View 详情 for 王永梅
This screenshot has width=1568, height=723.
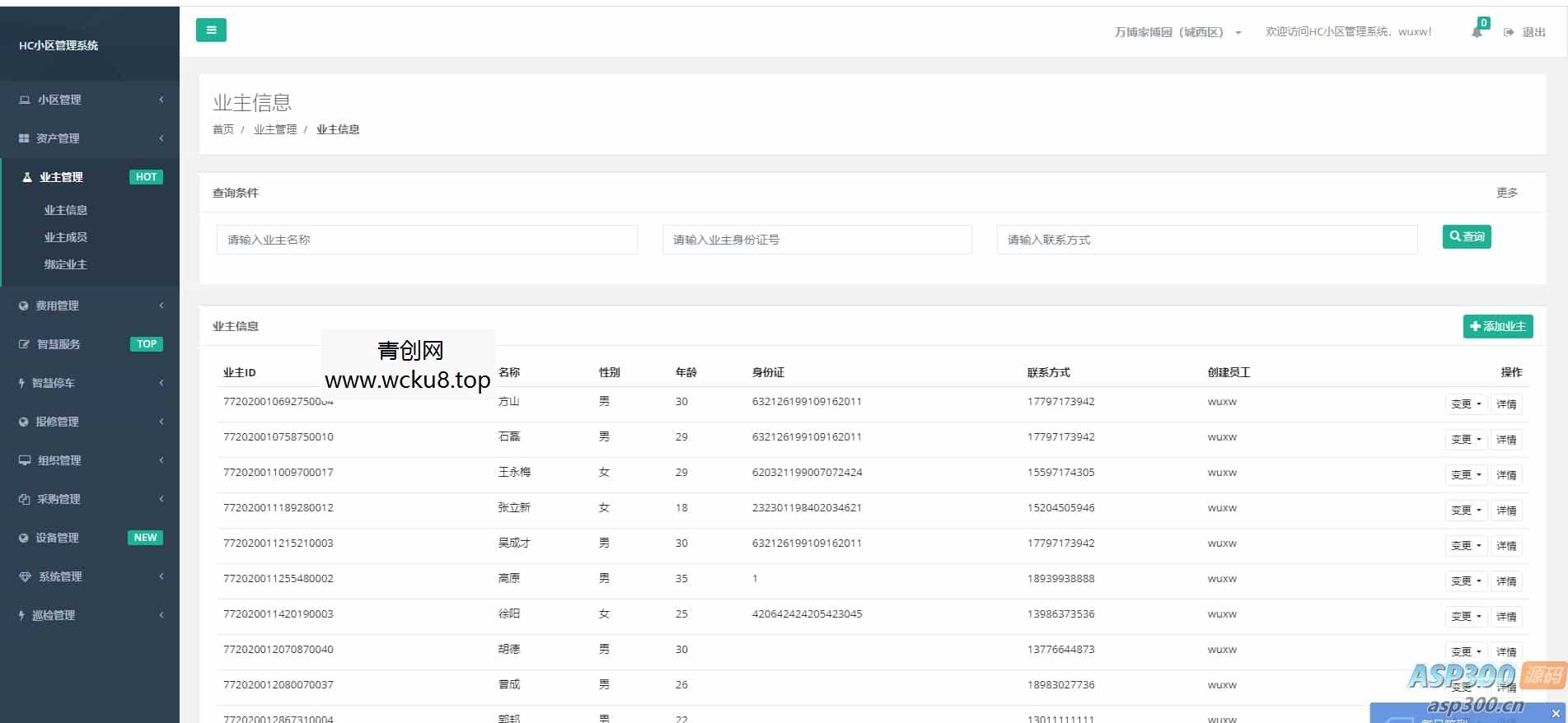point(1506,475)
